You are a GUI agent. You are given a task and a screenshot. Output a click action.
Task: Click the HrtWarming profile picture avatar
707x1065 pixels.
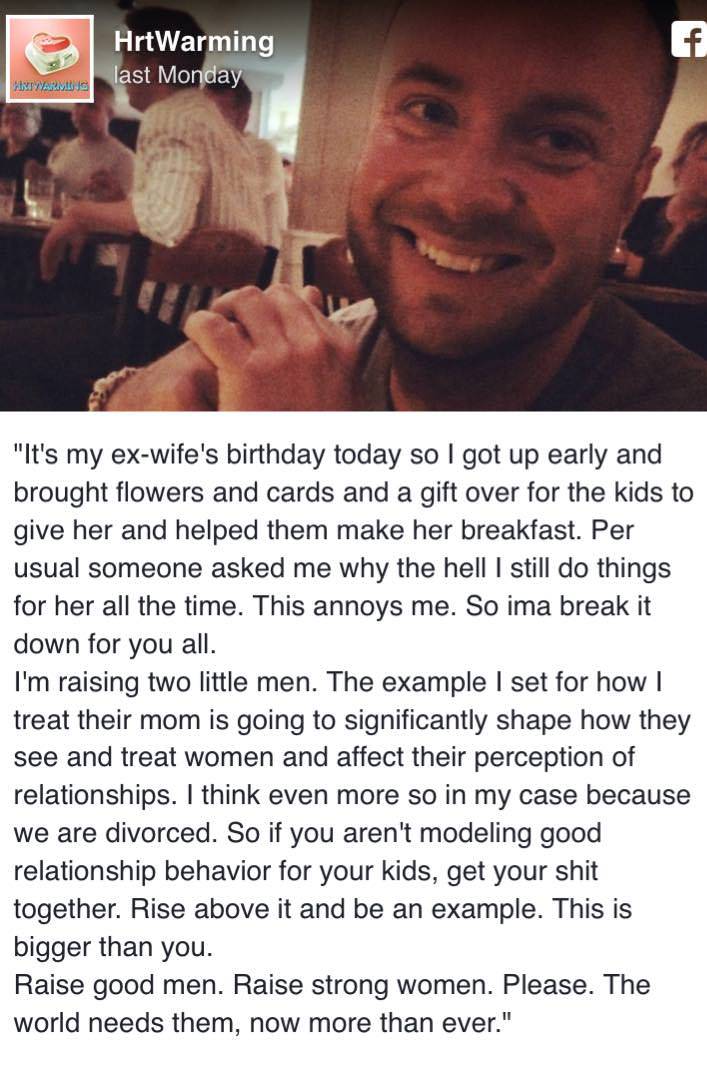(x=49, y=59)
